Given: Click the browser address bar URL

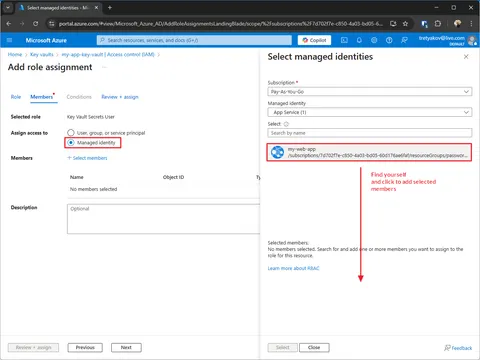Looking at the screenshot, I should coord(220,24).
